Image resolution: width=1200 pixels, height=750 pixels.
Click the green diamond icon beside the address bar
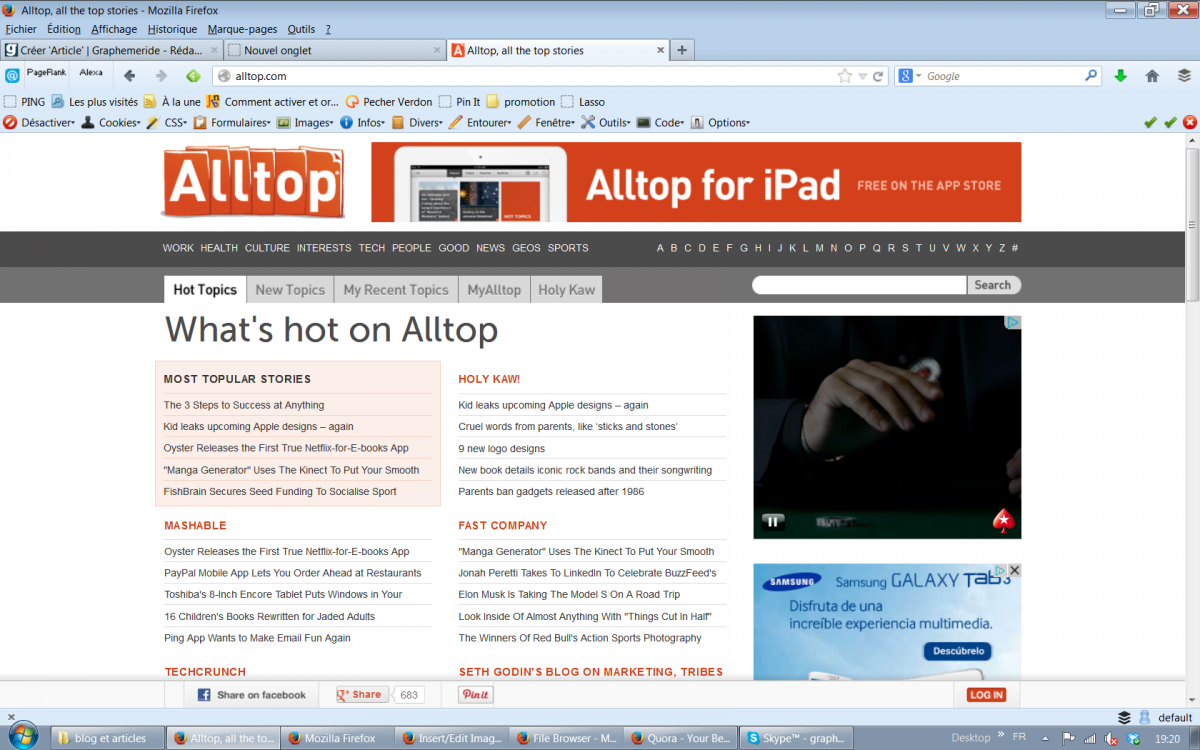coord(194,76)
